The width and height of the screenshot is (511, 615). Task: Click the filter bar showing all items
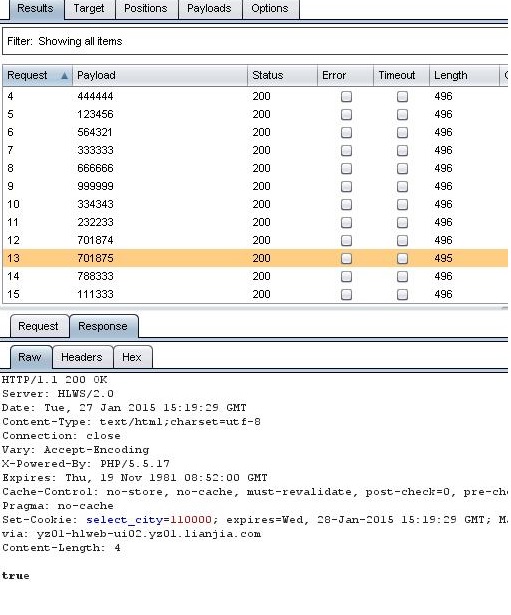pos(255,41)
